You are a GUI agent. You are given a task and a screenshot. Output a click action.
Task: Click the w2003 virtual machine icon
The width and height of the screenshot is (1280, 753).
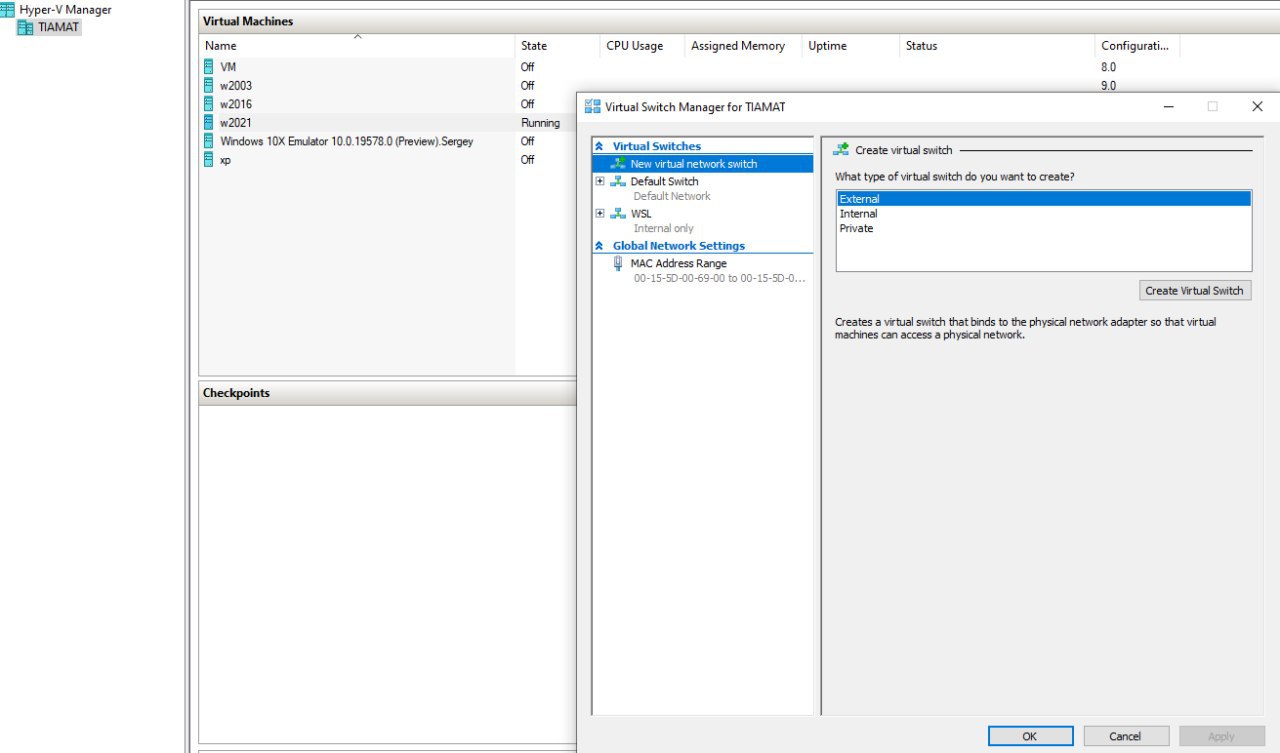pyautogui.click(x=209, y=85)
